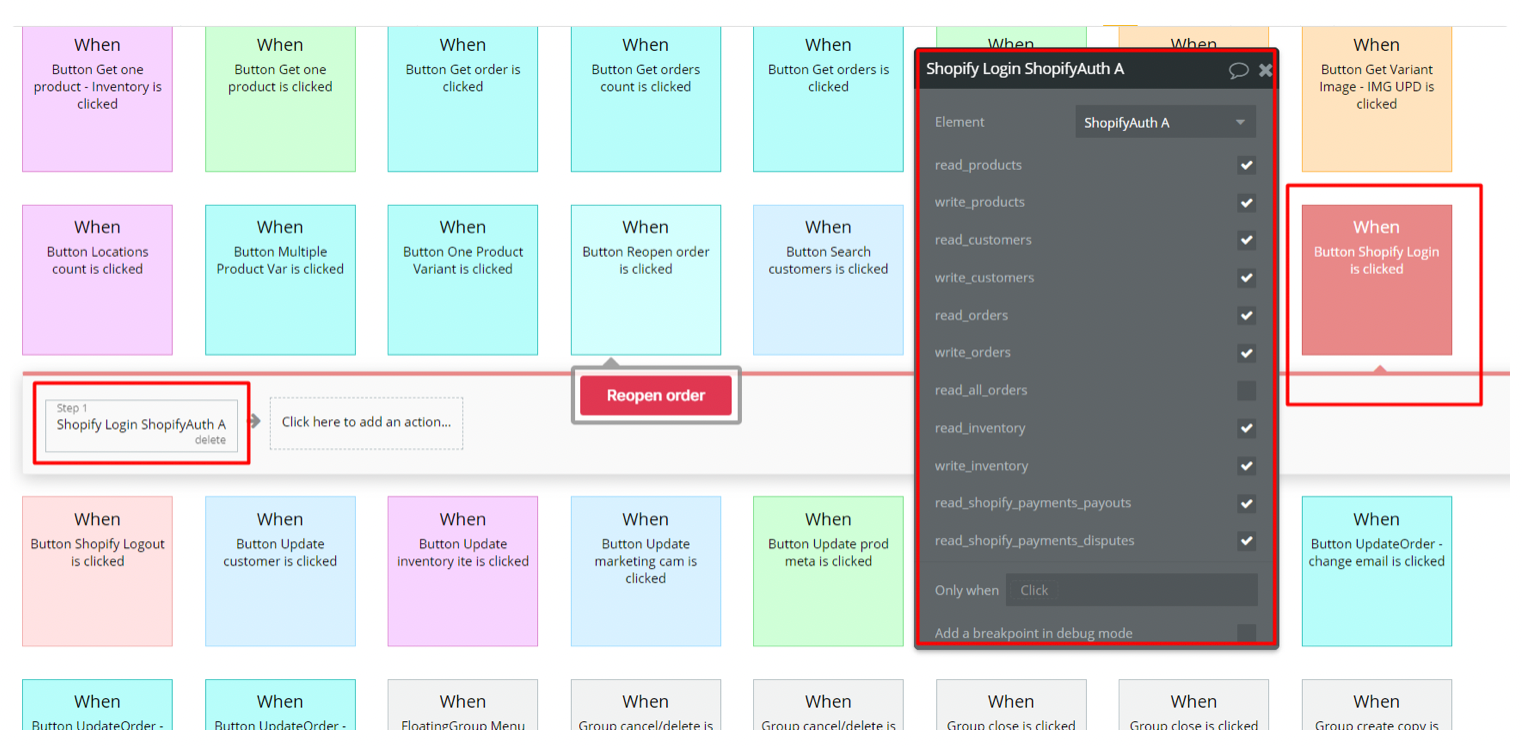This screenshot has height=746, width=1522.
Task: Toggle the write_inventory checkbox
Action: (1246, 466)
